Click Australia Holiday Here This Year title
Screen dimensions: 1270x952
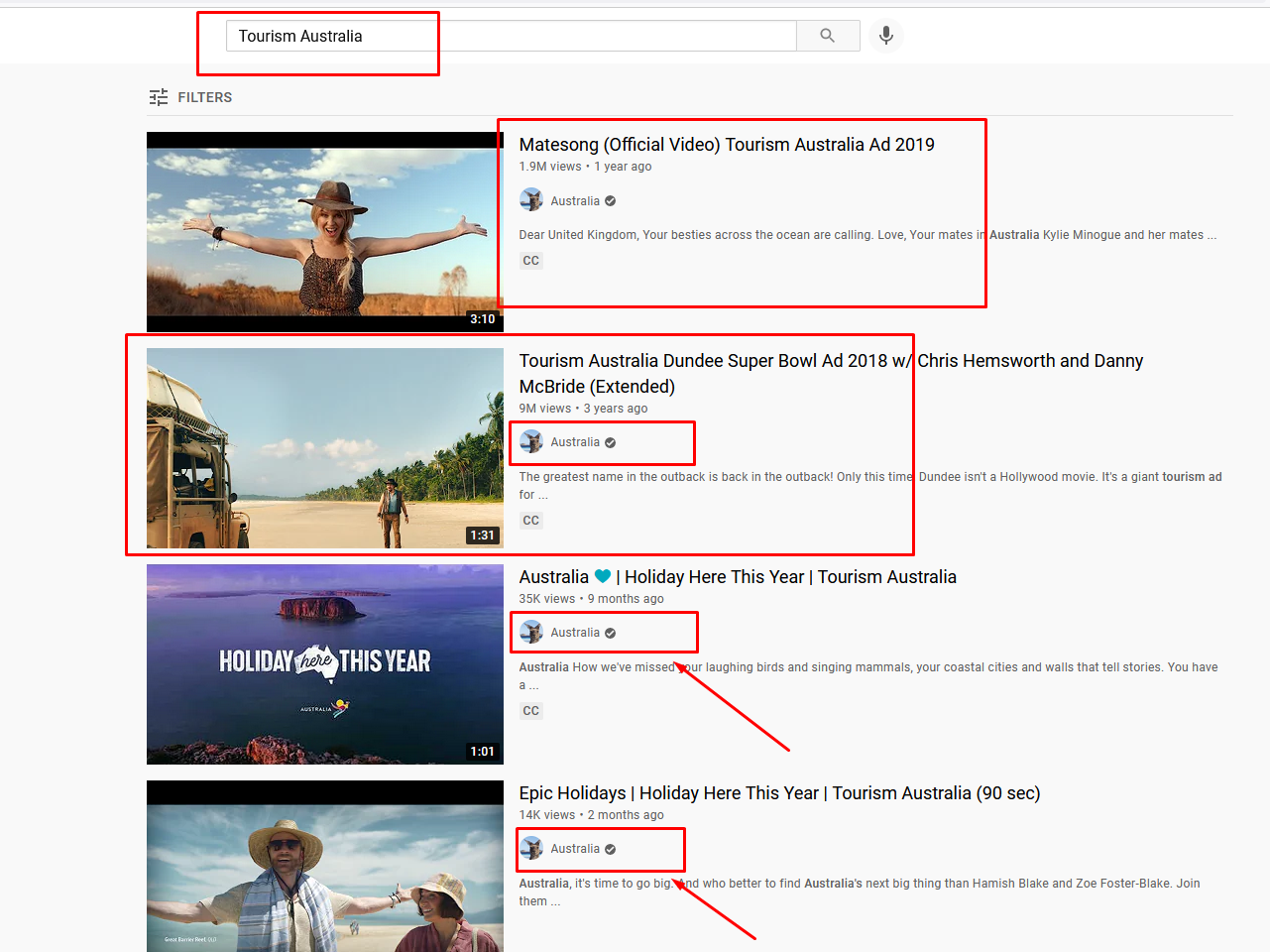pyautogui.click(x=737, y=577)
